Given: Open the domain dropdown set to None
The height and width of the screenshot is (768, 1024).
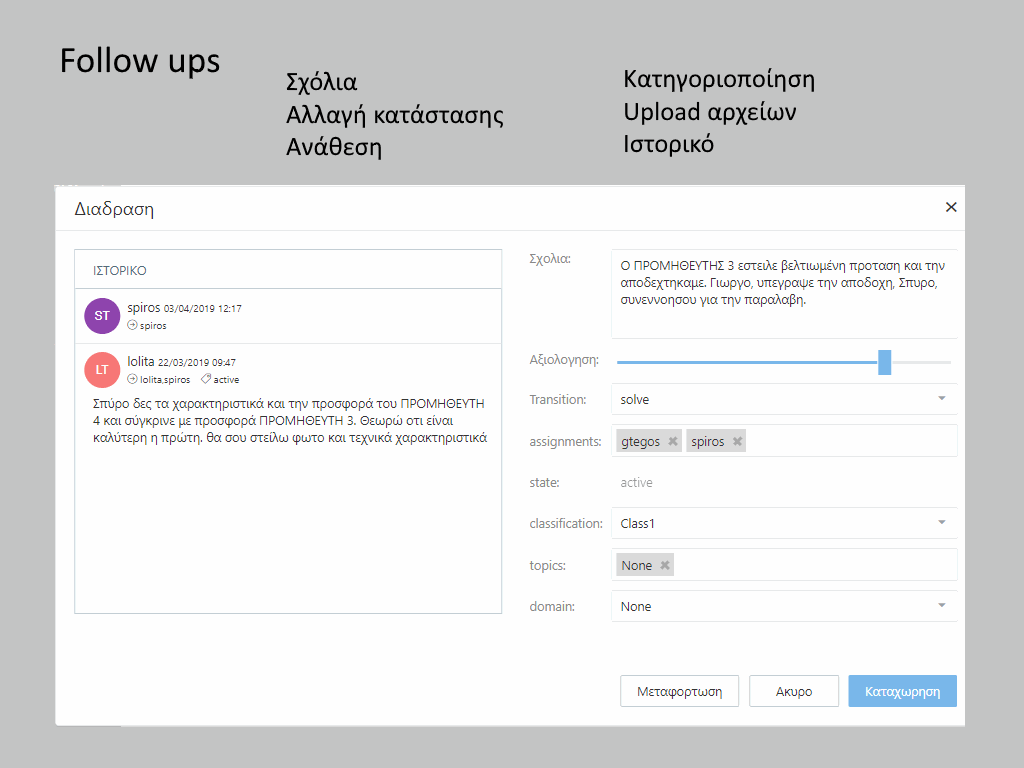Looking at the screenshot, I should 782,606.
